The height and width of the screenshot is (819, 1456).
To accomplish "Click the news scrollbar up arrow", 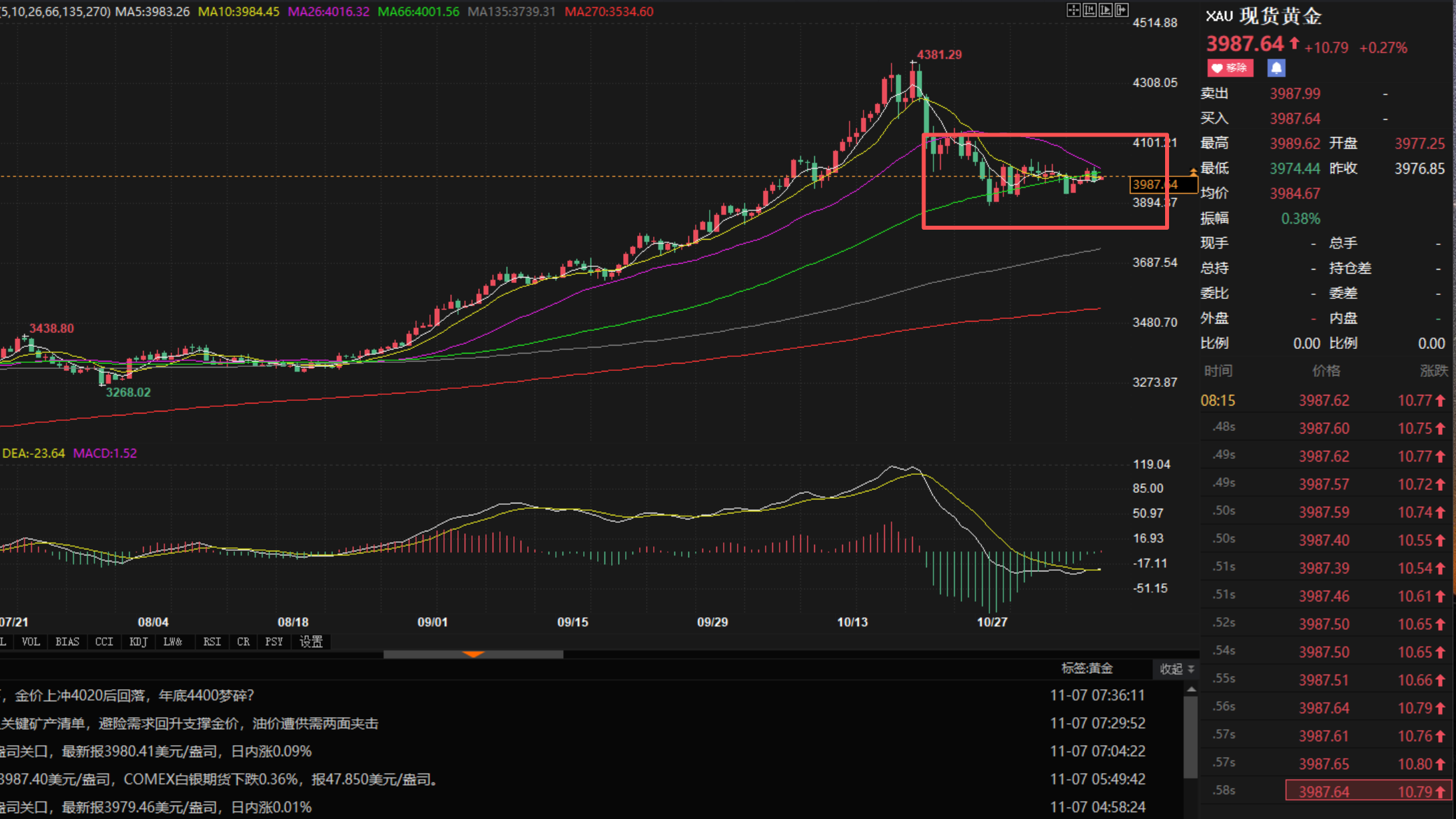I will coord(1191,690).
